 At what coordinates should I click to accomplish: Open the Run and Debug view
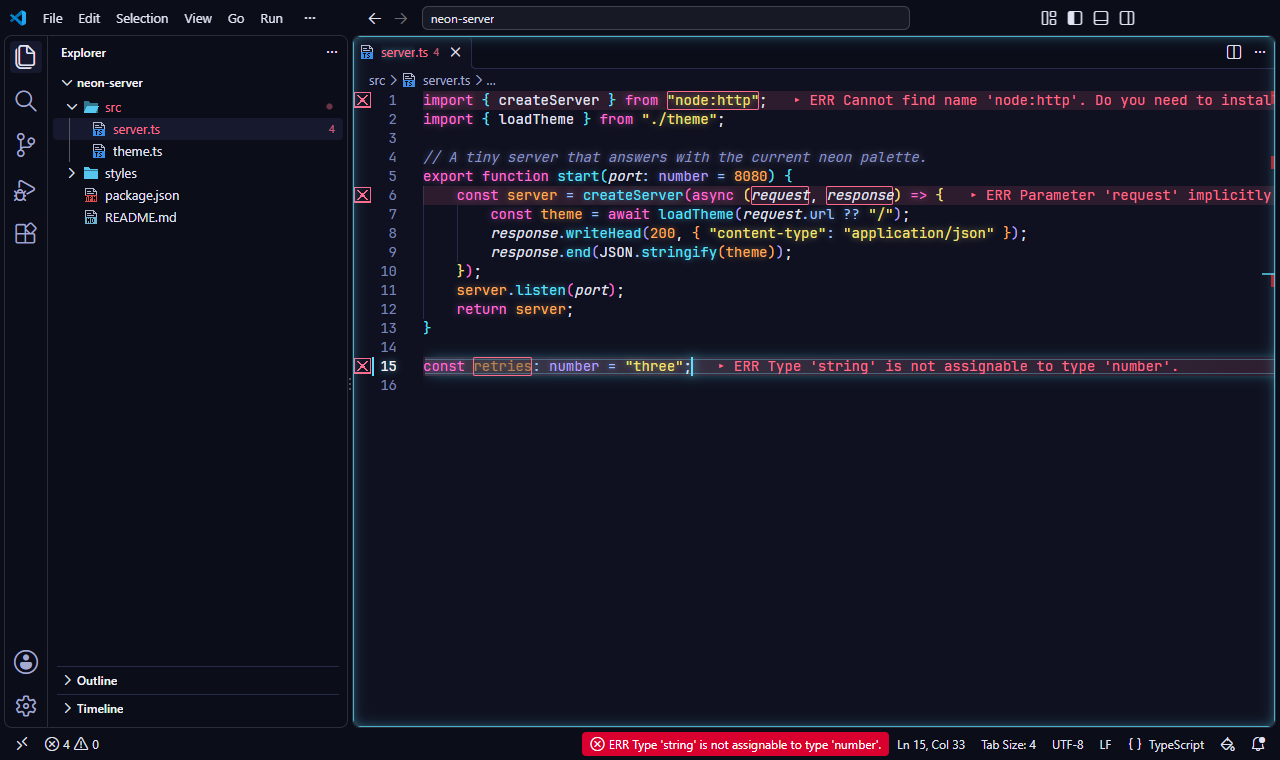click(26, 189)
